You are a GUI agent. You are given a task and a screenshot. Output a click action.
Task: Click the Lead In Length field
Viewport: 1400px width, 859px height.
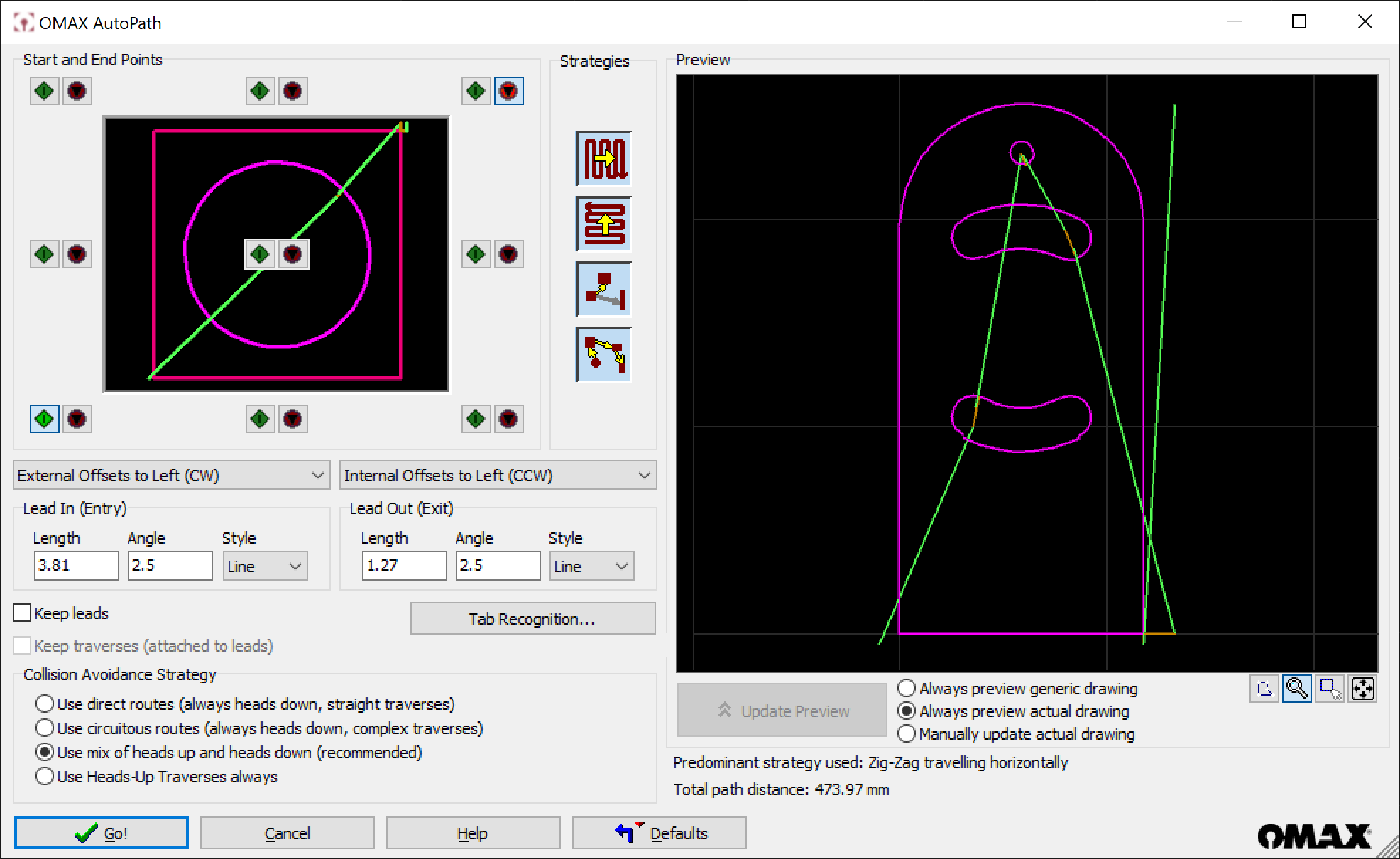tap(76, 566)
